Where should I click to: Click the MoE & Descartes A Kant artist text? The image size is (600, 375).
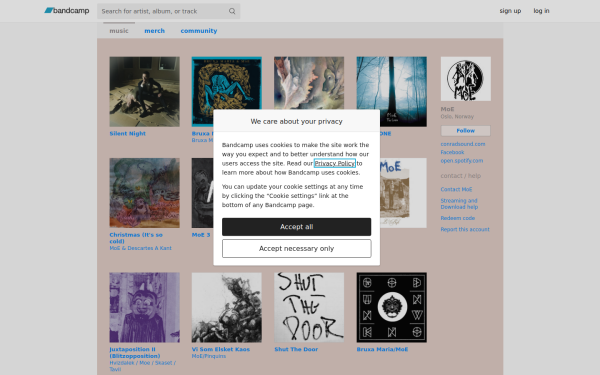(140, 248)
